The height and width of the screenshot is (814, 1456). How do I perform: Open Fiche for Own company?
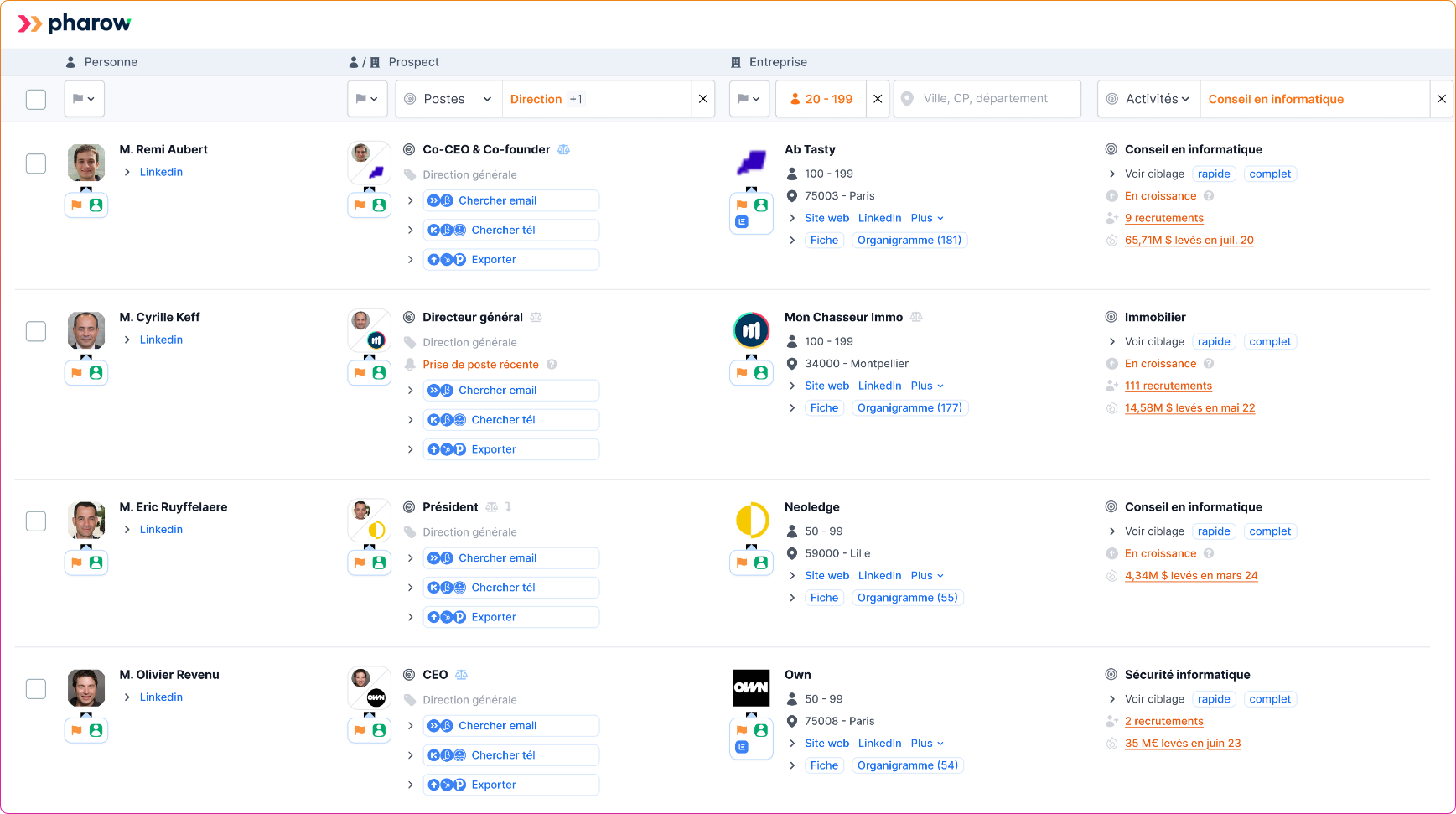click(x=824, y=765)
